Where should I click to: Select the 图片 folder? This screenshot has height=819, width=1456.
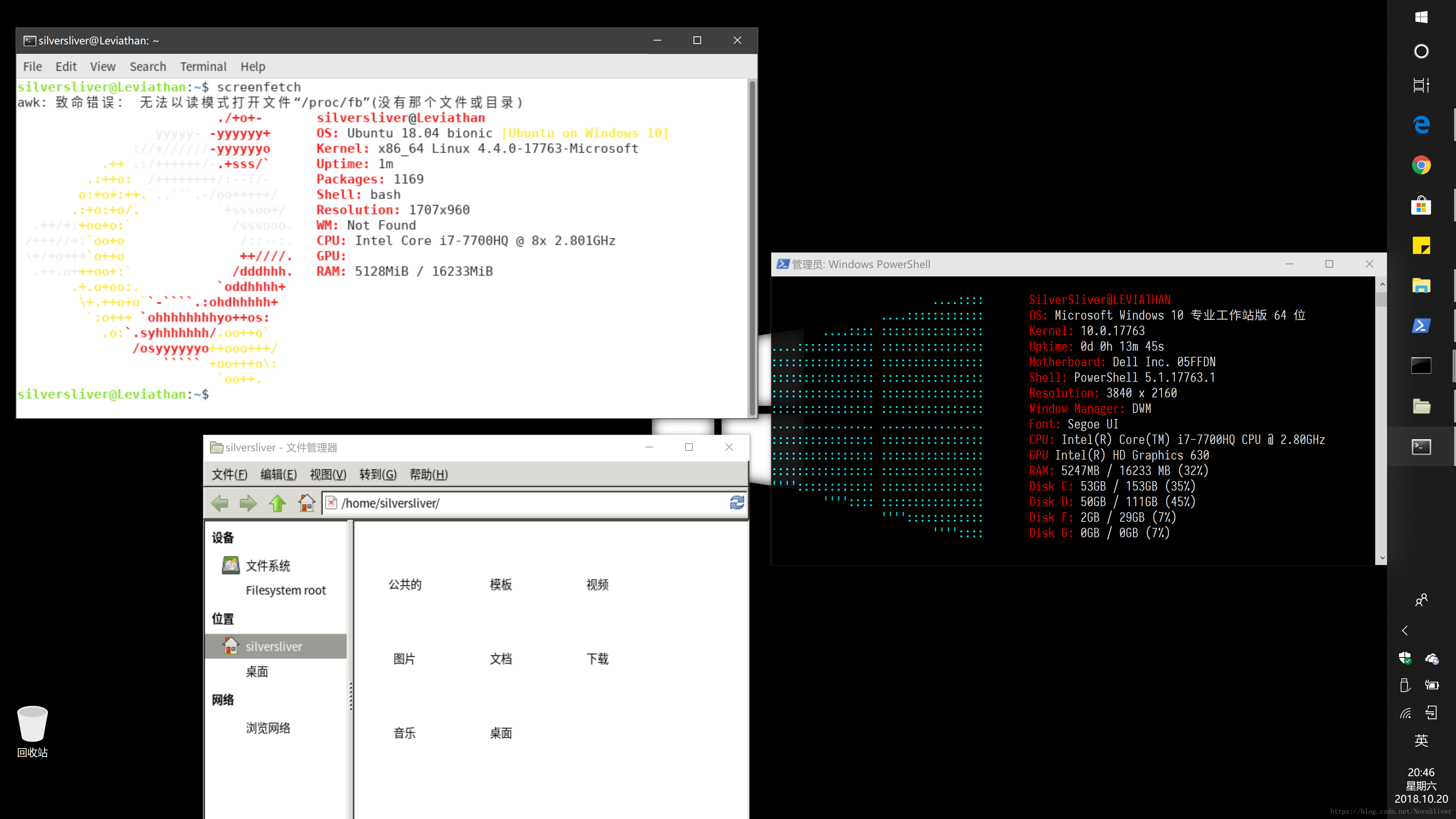[x=405, y=659]
